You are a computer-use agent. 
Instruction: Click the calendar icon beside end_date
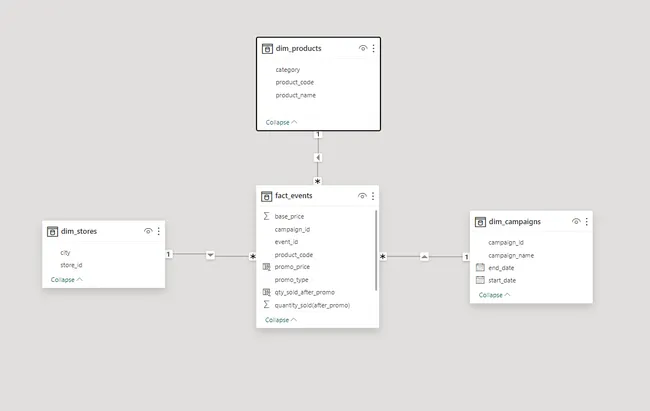pos(480,268)
